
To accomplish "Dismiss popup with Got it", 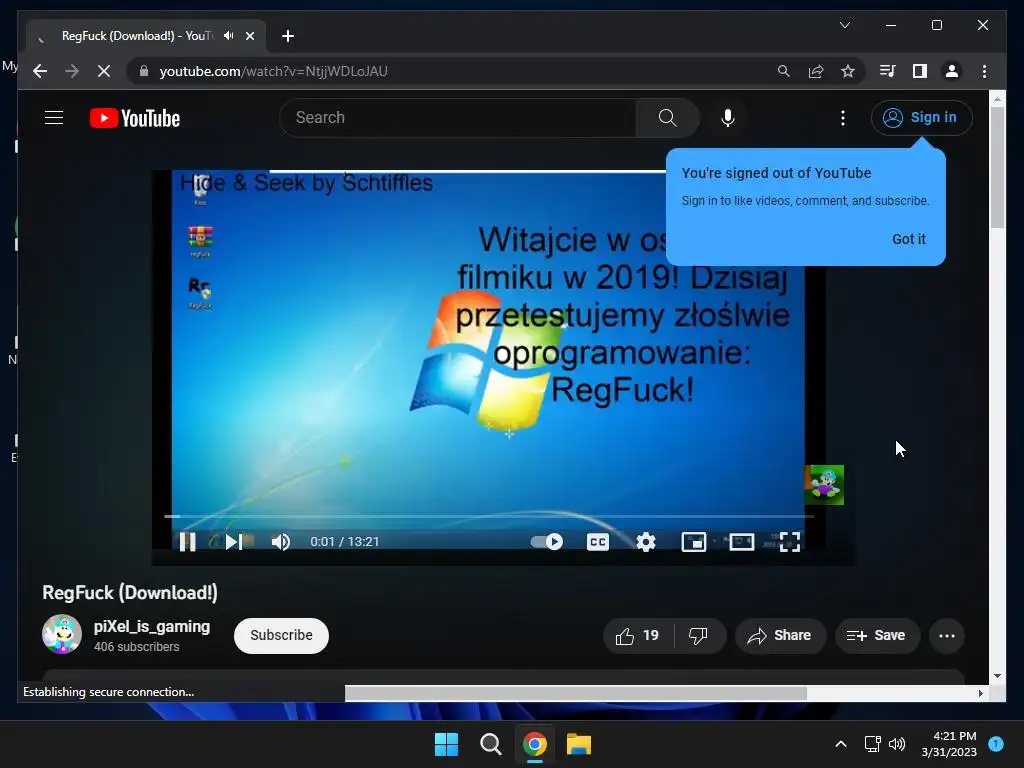I will (x=908, y=239).
